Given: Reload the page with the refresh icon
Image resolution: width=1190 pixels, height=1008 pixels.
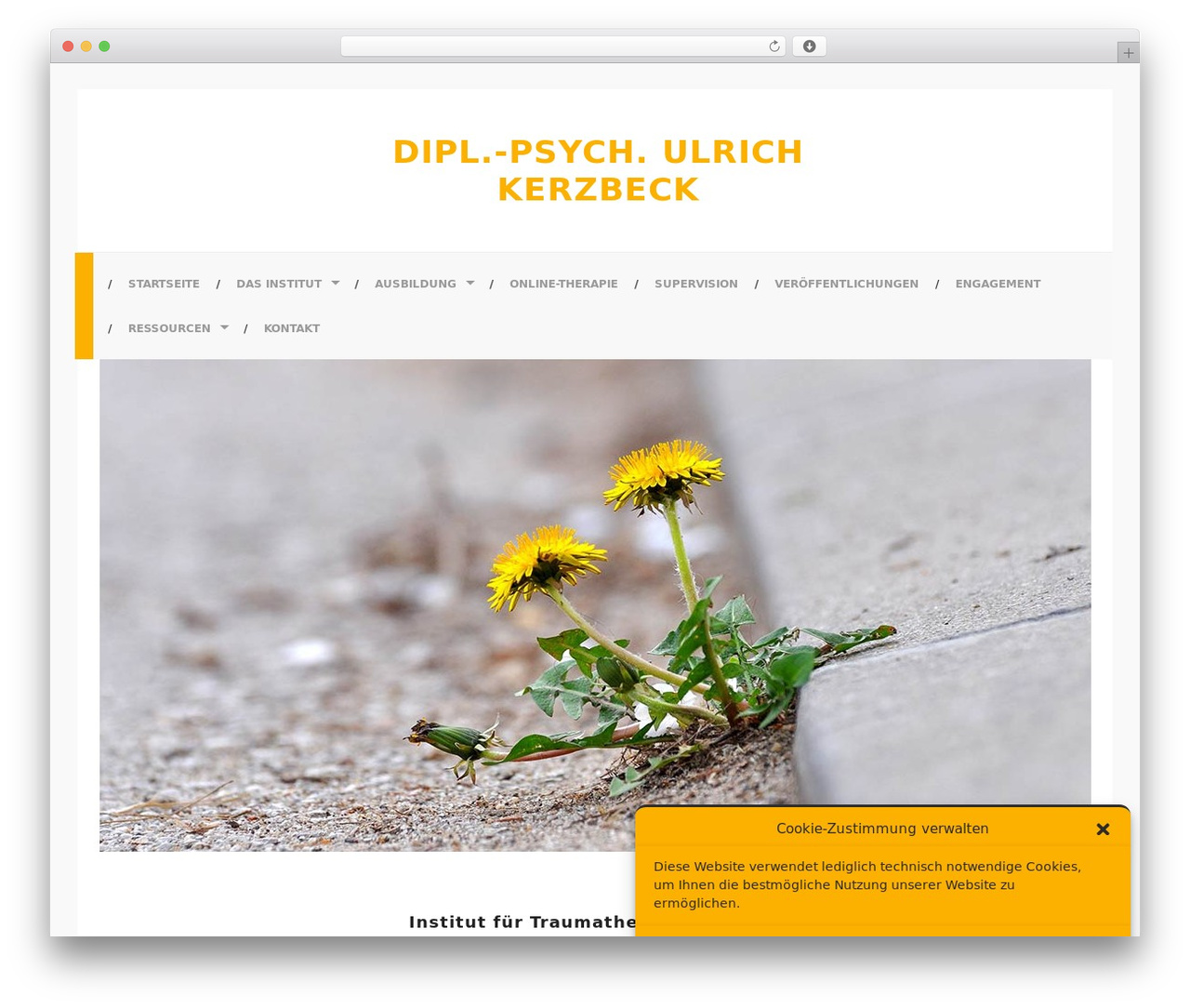Looking at the screenshot, I should [773, 46].
